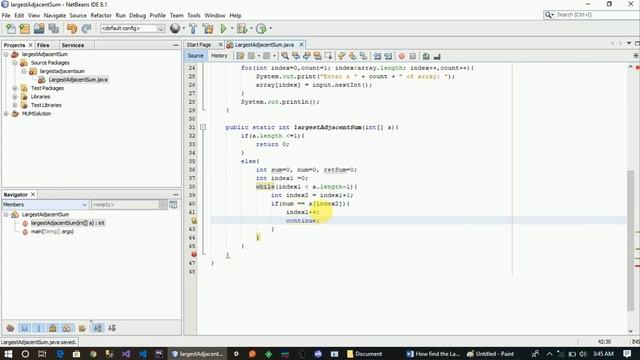Click the Debug Project toolbar icon

tap(242, 29)
